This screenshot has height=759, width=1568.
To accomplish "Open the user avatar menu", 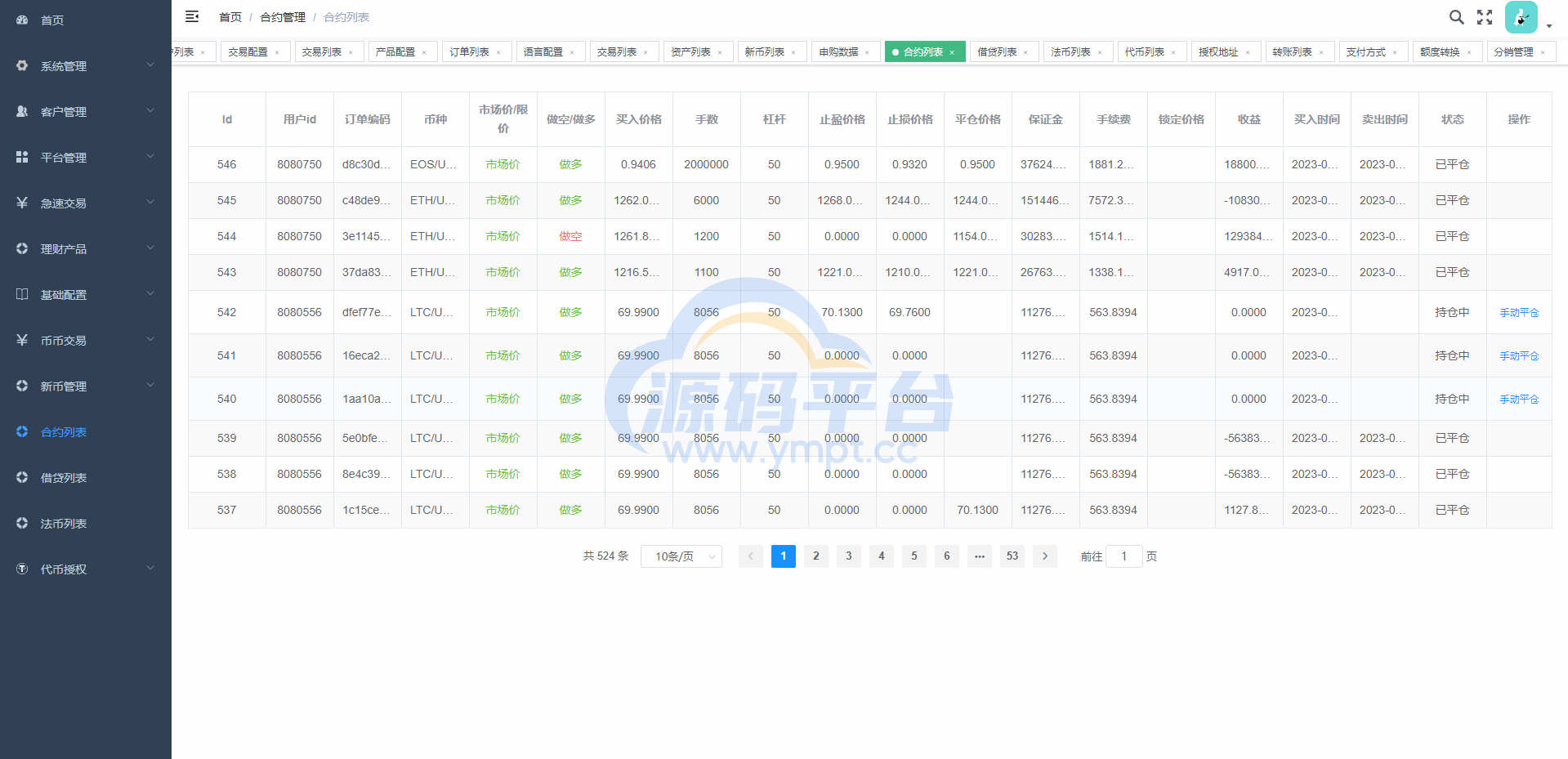I will [1521, 17].
